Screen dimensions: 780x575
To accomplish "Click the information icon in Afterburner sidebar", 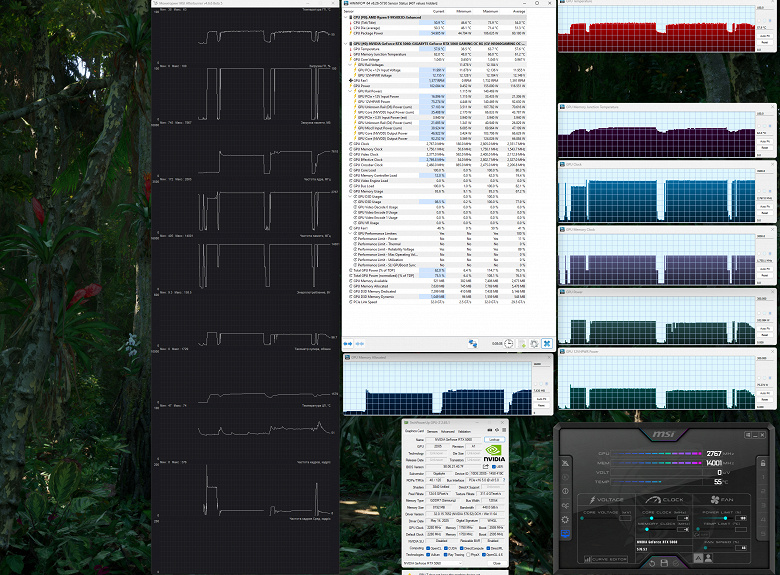I will click(x=566, y=491).
